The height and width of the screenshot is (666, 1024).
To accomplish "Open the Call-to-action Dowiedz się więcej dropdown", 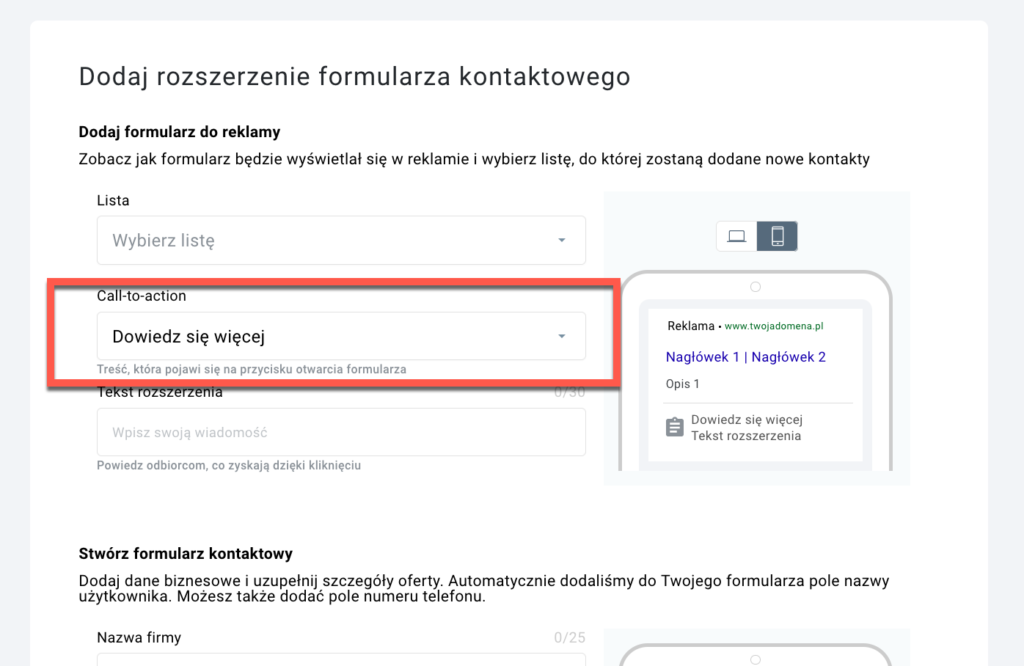I will (341, 336).
